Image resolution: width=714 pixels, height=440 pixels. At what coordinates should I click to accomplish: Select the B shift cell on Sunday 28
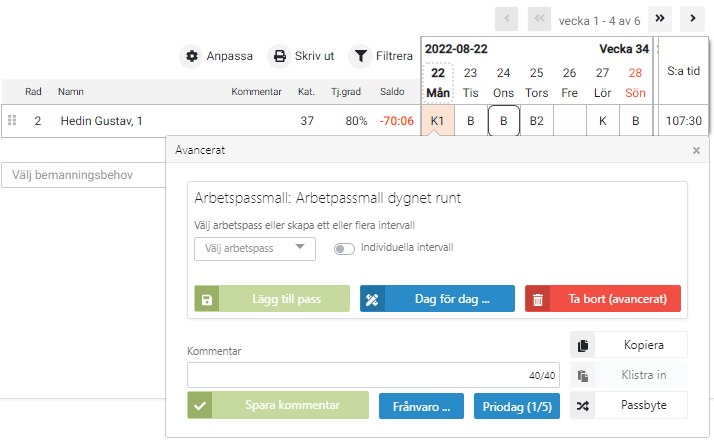pos(636,121)
